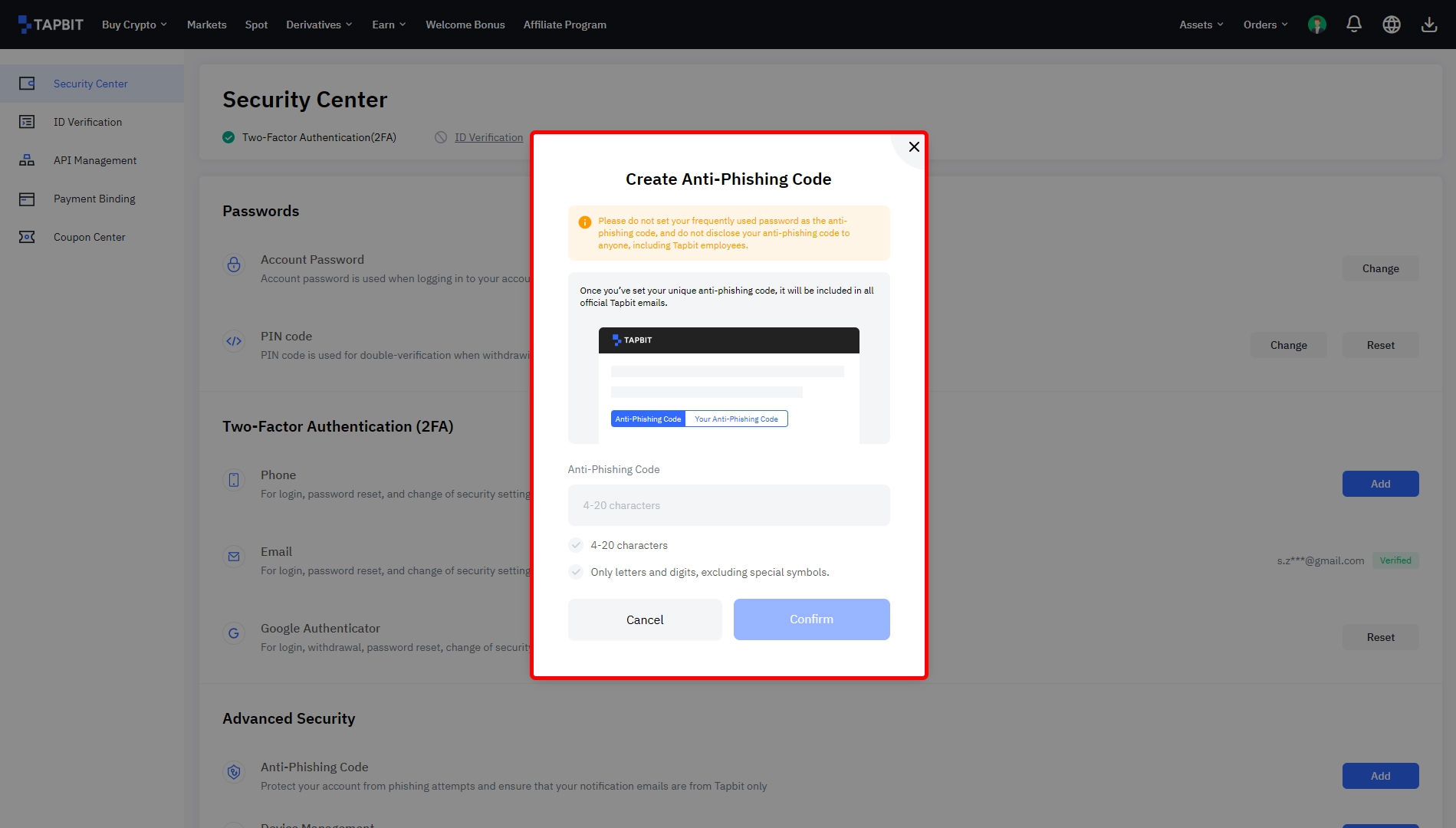
Task: Click the ID Verification sidebar icon
Action: pos(27,122)
